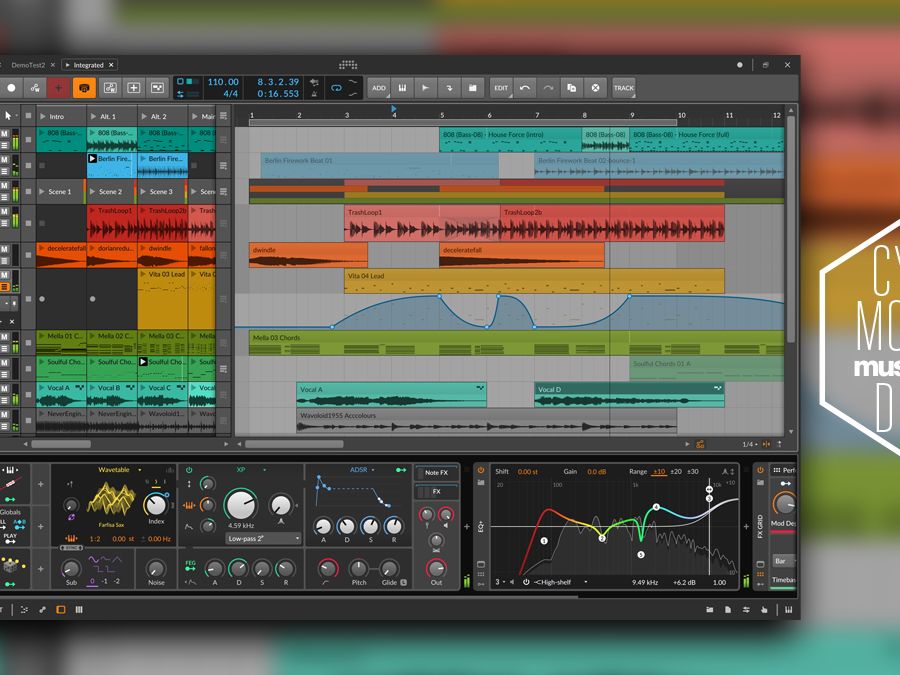This screenshot has width=900, height=675.
Task: Select the Mella 03 Chords arranger clip
Action: click(x=516, y=343)
